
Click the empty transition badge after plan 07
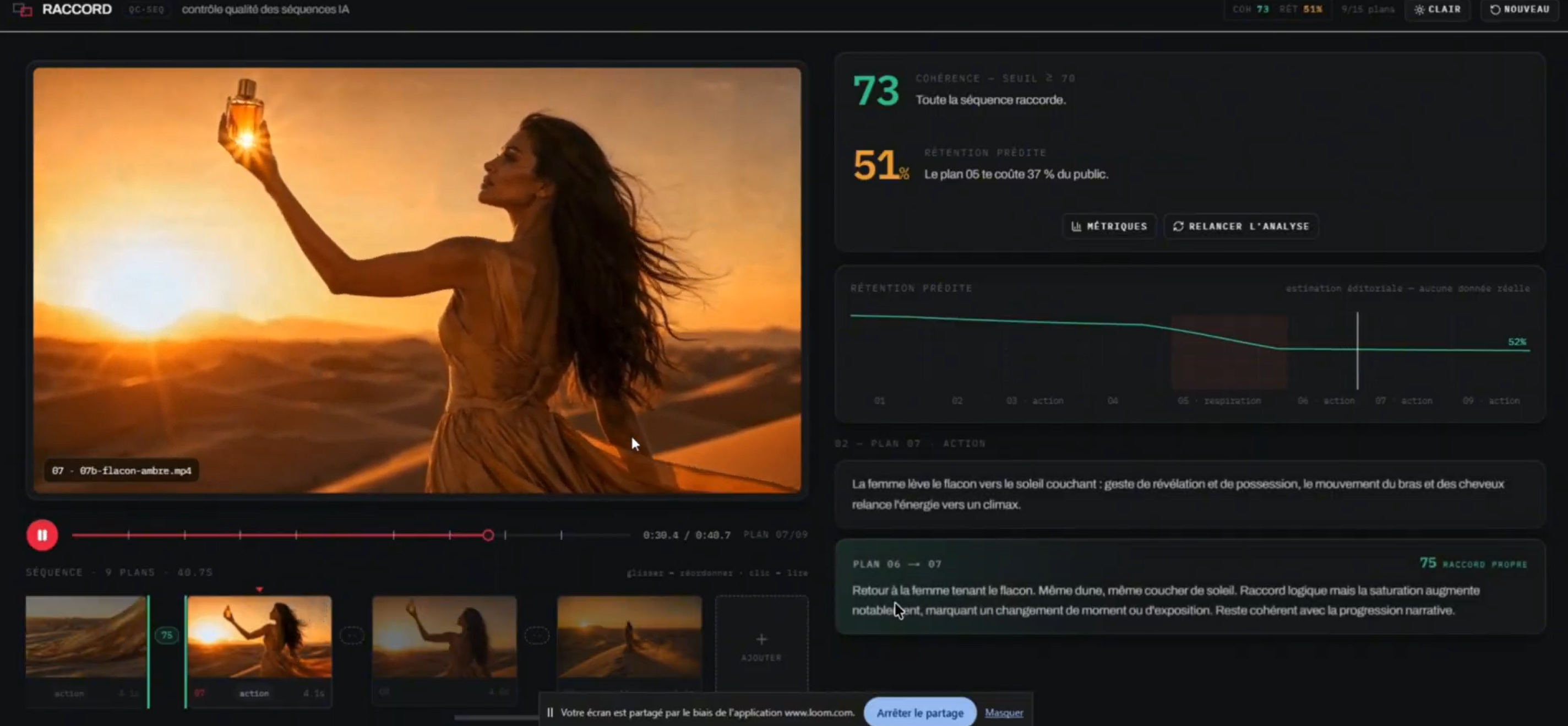[352, 635]
